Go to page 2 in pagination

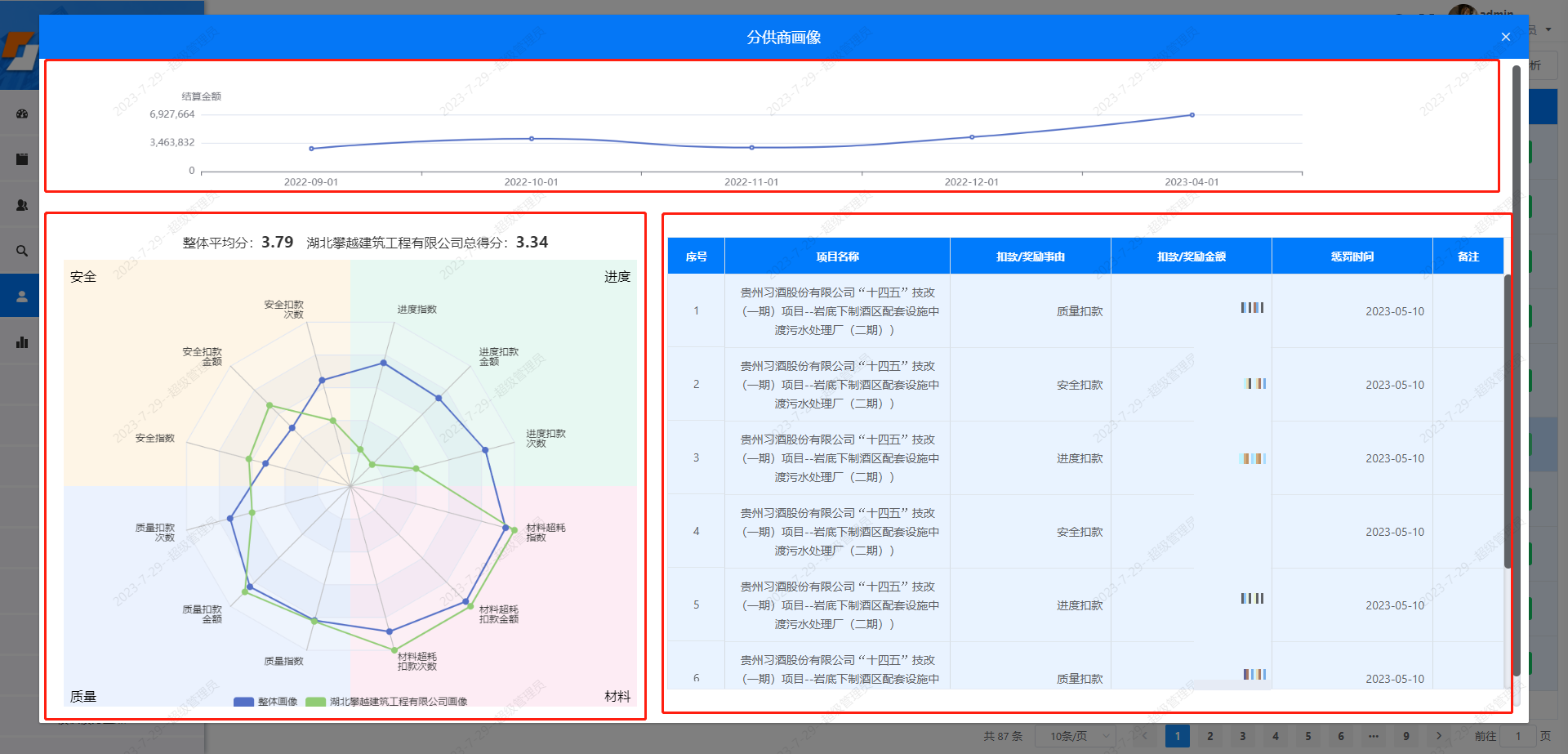[x=1210, y=736]
